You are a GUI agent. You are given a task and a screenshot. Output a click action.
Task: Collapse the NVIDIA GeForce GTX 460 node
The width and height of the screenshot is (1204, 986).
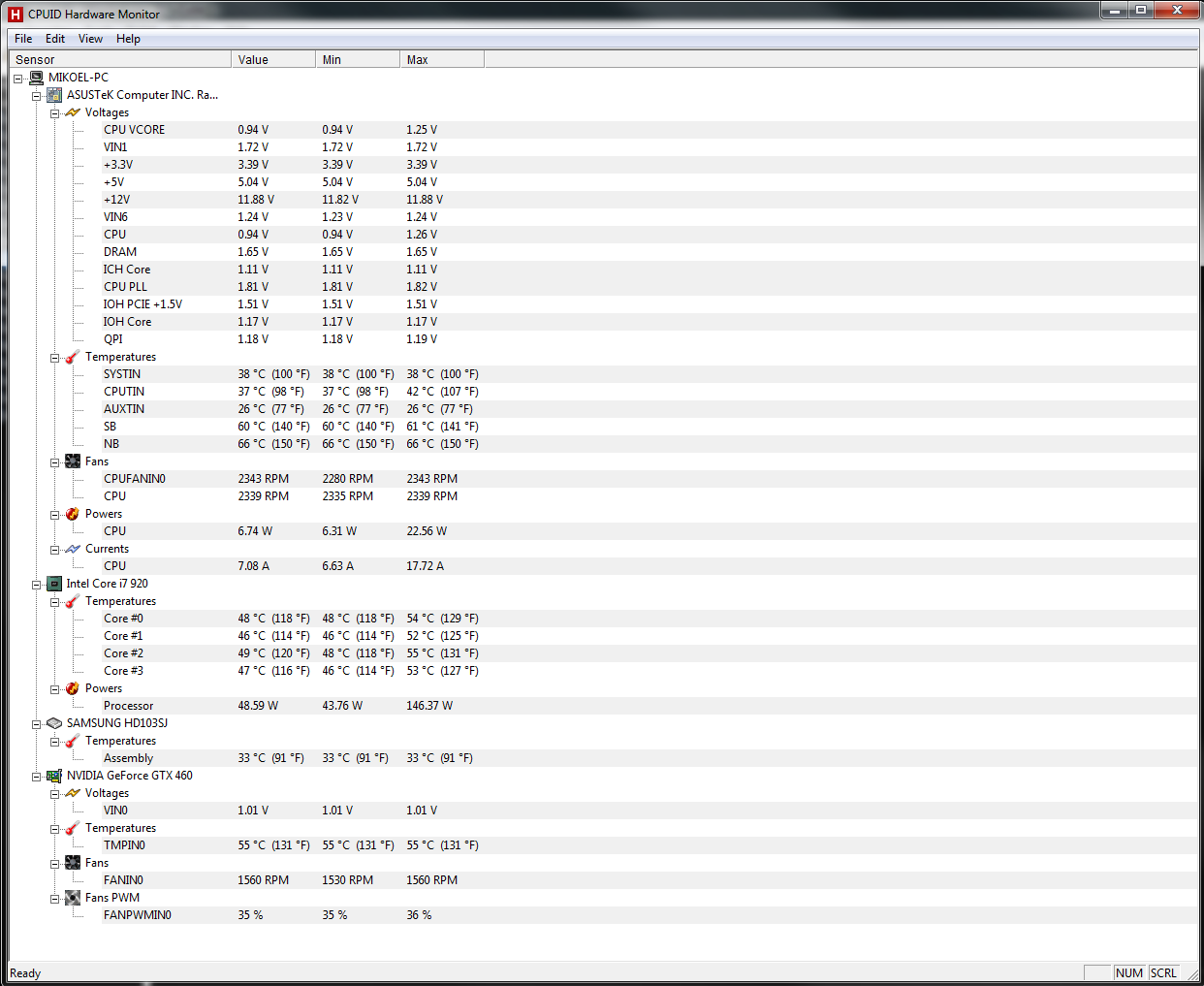(x=37, y=777)
